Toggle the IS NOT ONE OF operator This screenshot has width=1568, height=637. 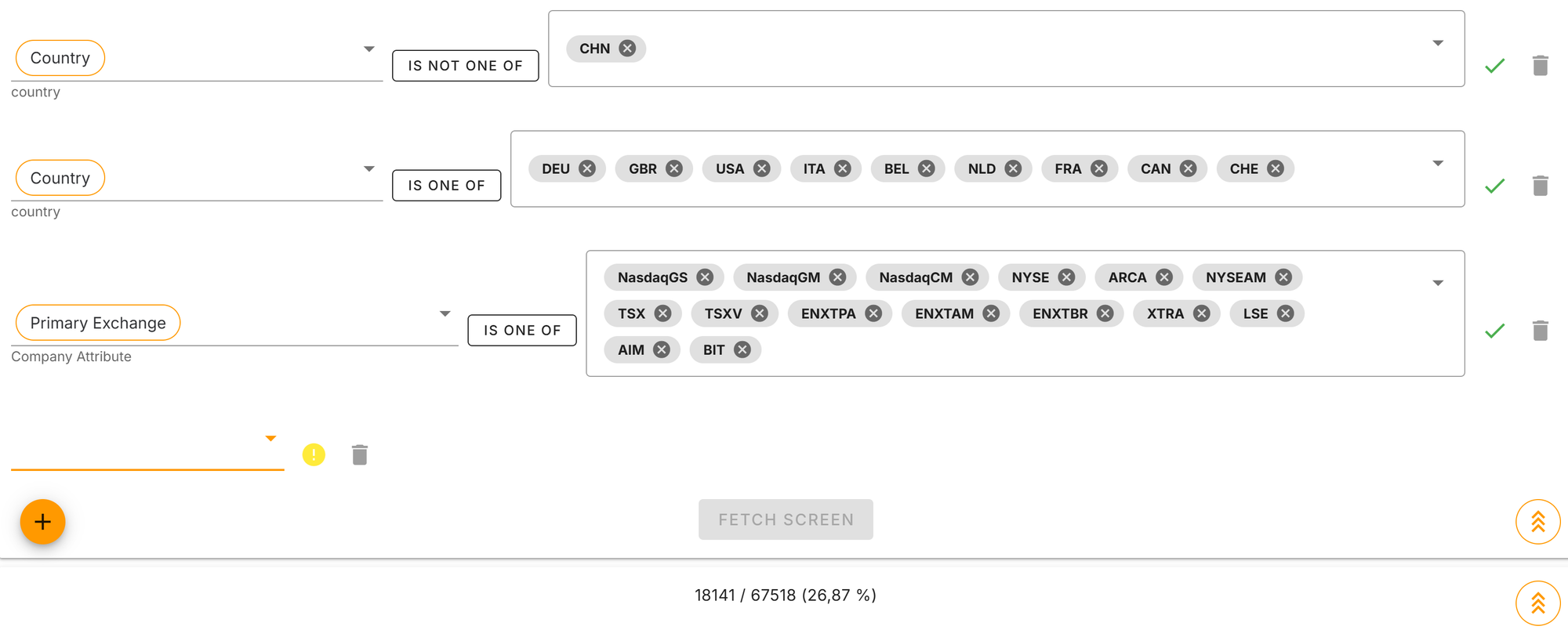(x=465, y=66)
